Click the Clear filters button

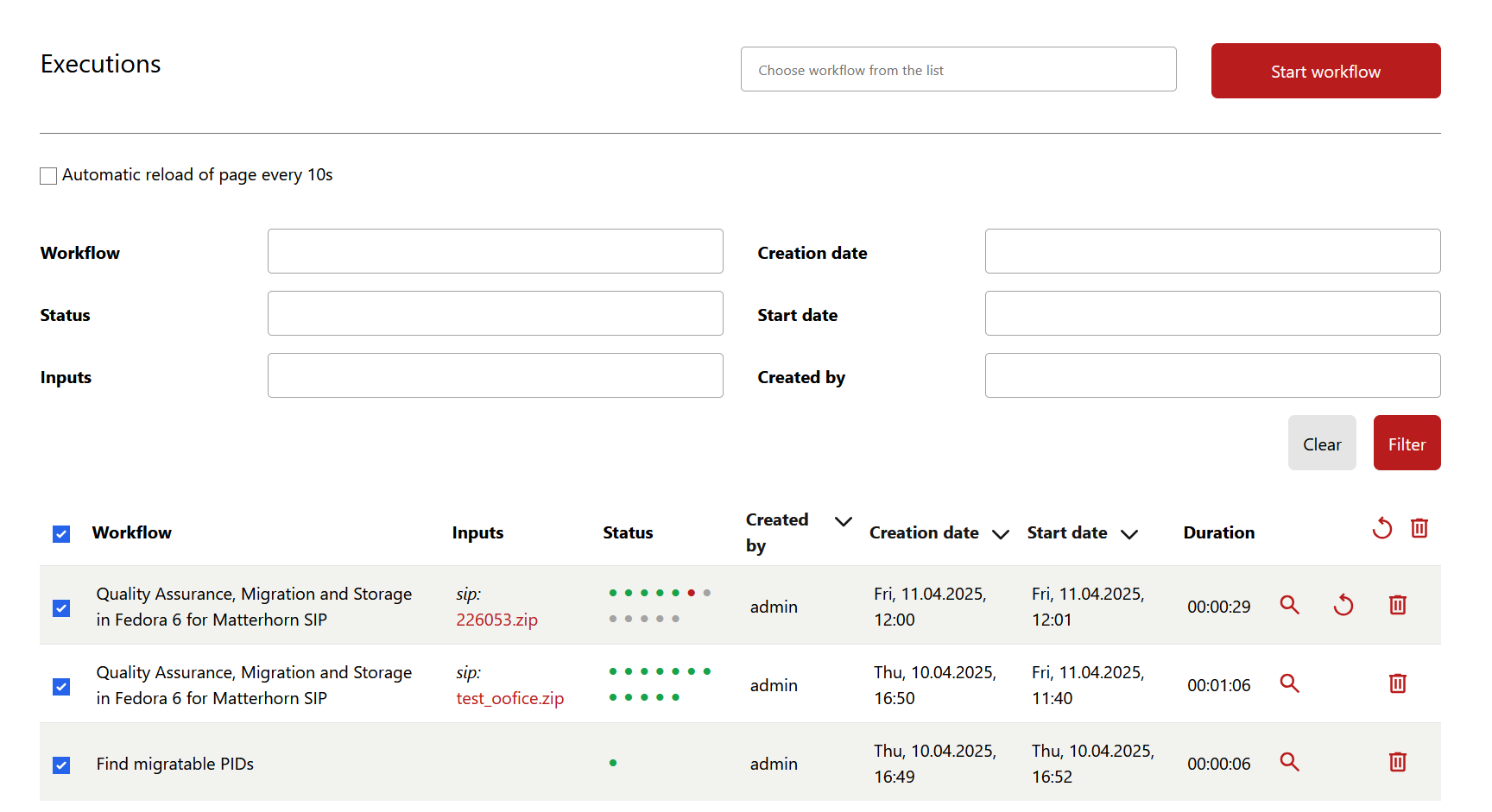(1322, 443)
